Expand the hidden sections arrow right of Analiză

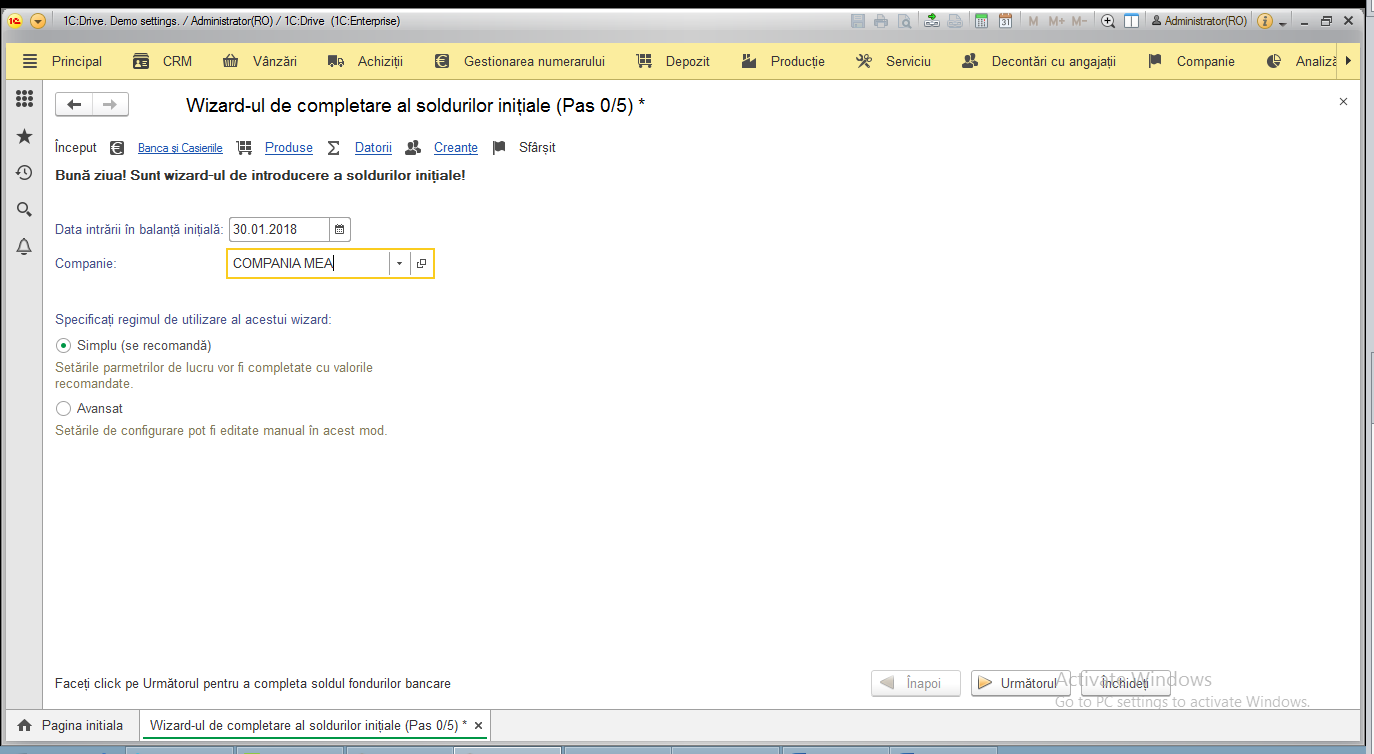click(1348, 61)
